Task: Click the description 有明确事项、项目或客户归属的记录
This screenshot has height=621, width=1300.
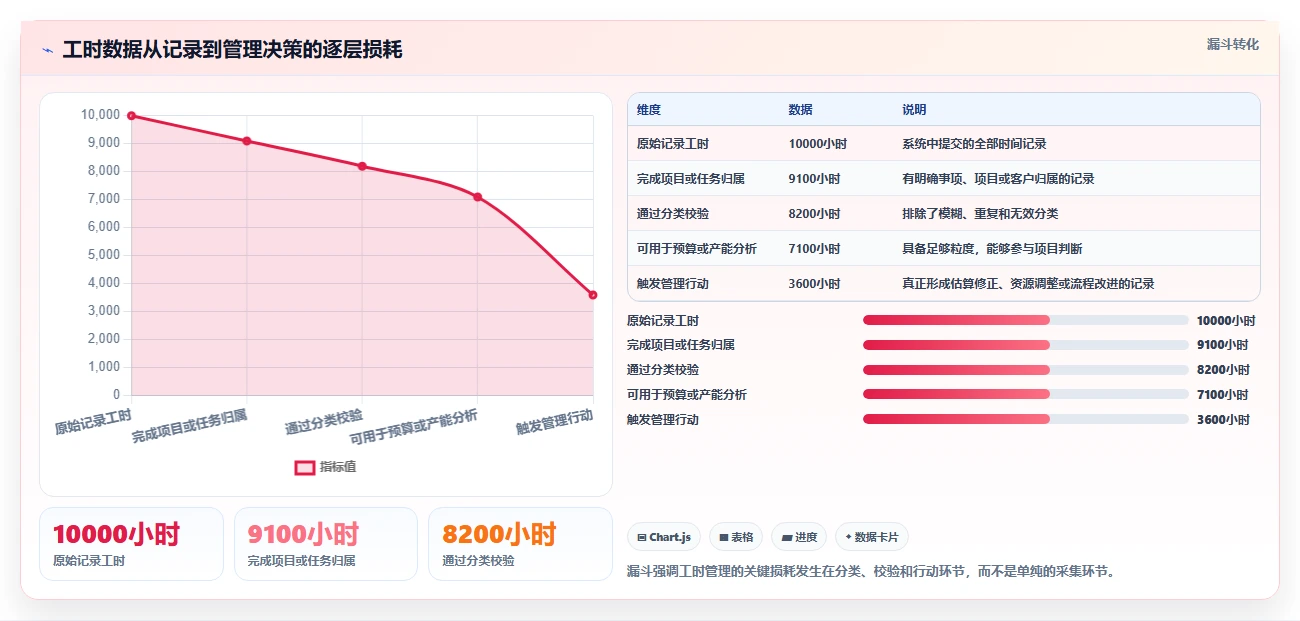Action: (x=998, y=179)
